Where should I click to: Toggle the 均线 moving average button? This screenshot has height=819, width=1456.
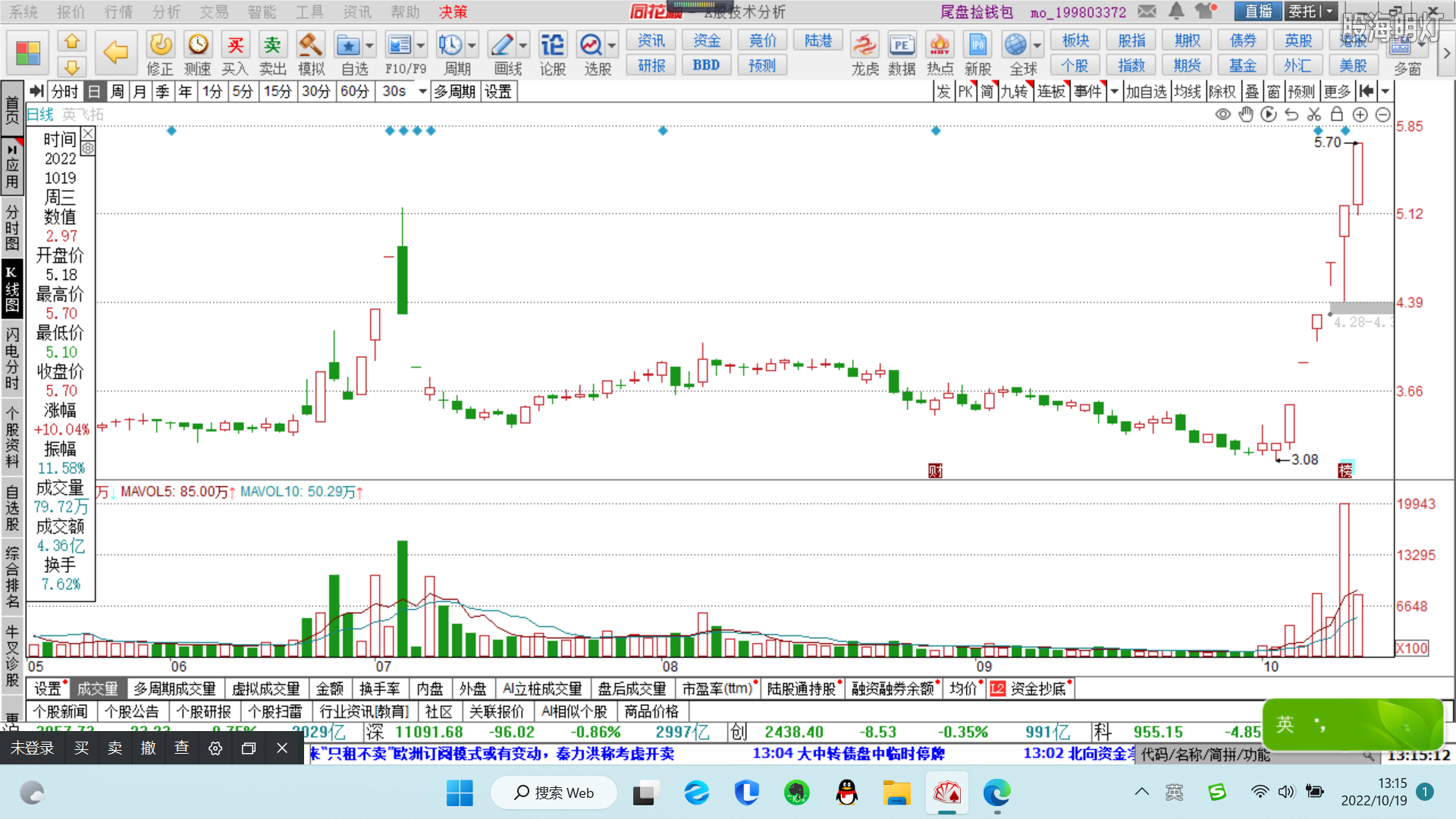pyautogui.click(x=1187, y=92)
